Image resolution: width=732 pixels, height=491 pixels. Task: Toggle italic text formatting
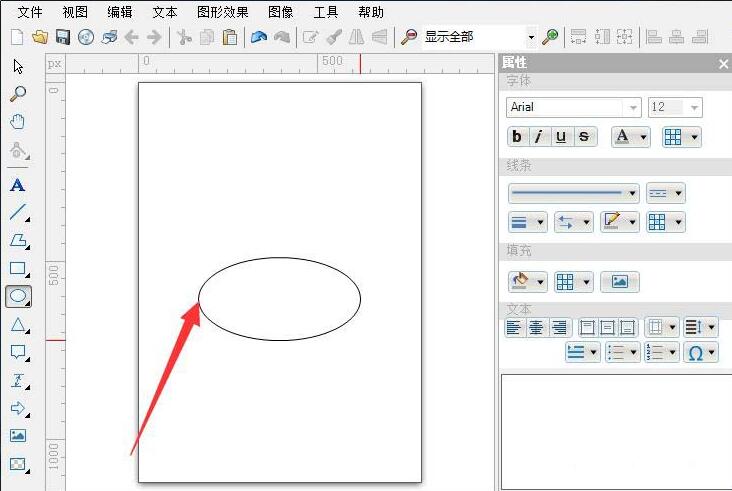coord(540,137)
